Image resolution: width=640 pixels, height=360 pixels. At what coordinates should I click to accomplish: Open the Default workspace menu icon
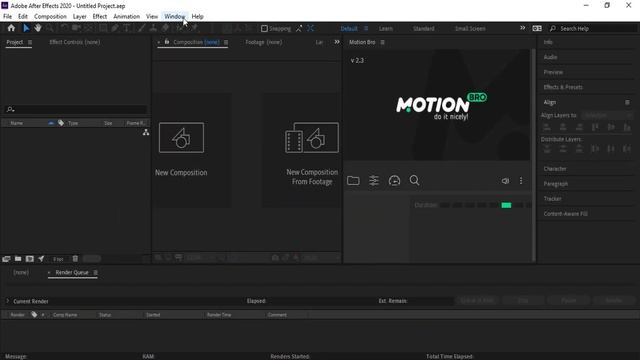366,28
